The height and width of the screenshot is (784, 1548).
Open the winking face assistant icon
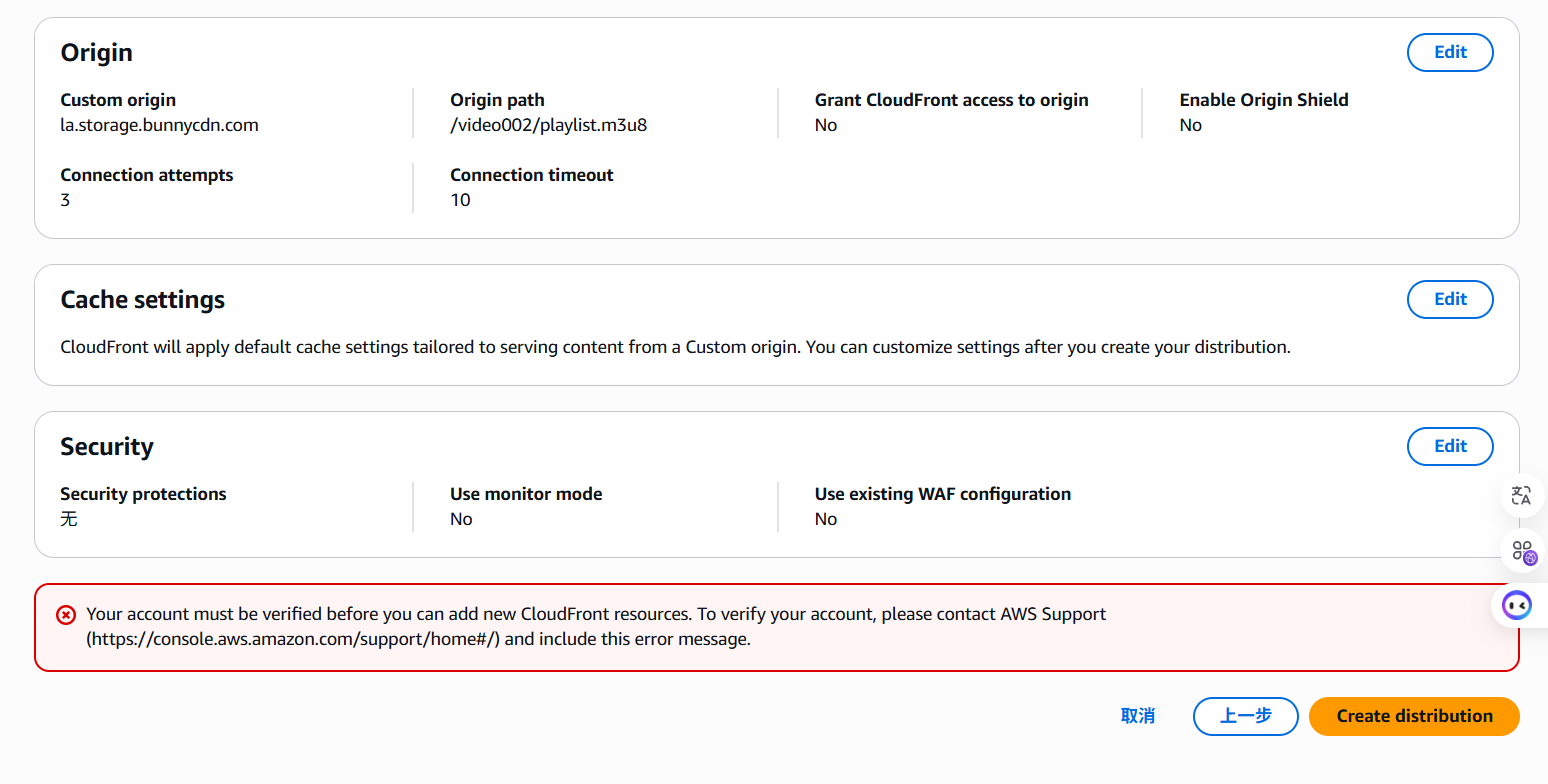click(x=1518, y=605)
